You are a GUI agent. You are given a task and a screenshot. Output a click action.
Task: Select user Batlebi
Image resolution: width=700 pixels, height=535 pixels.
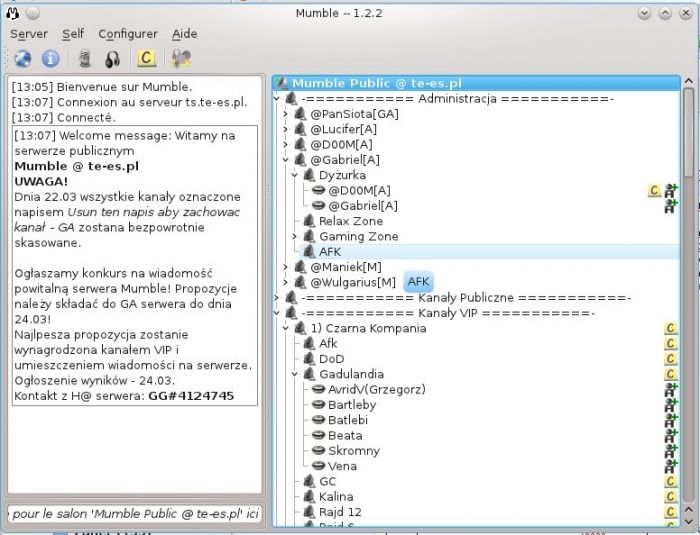click(x=348, y=420)
